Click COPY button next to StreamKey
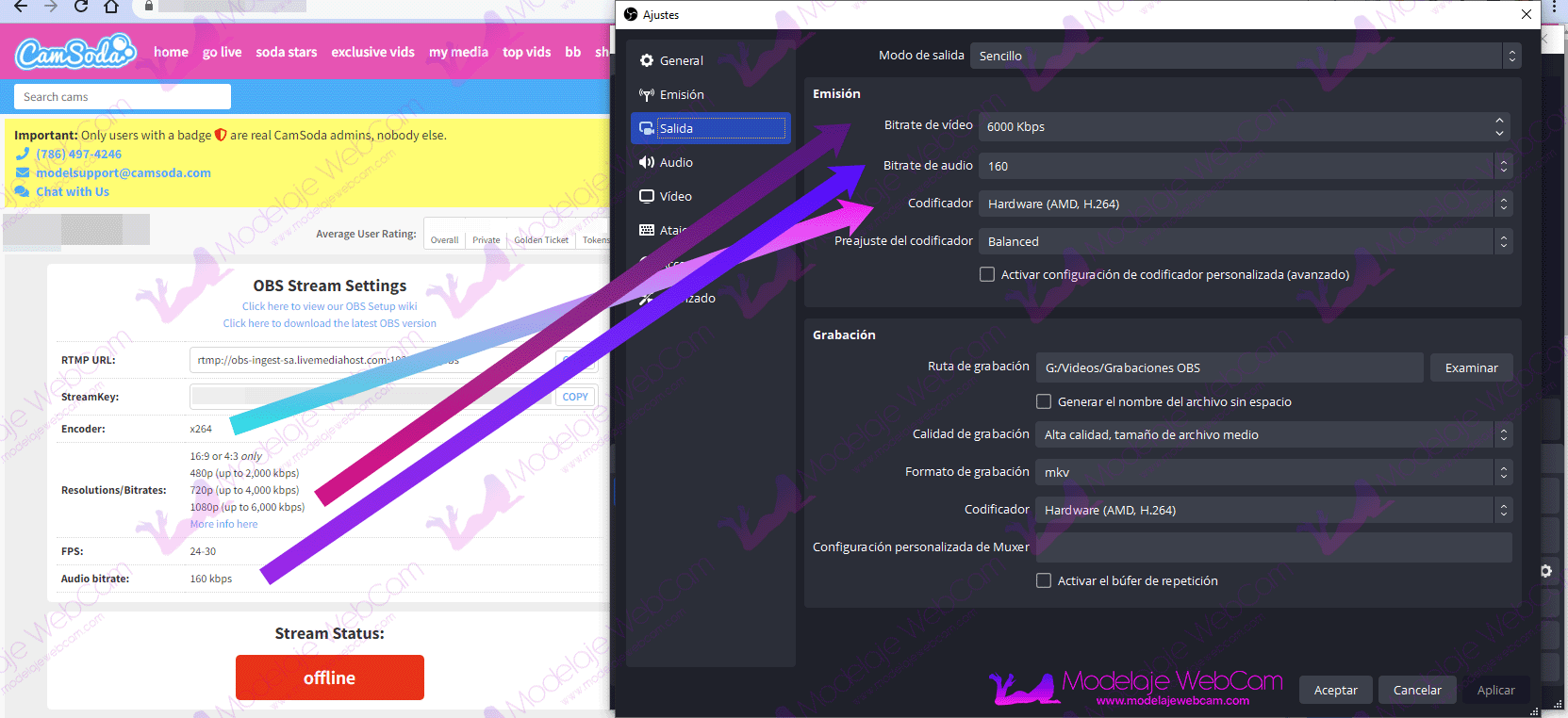This screenshot has height=718, width=1568. pyautogui.click(x=575, y=397)
